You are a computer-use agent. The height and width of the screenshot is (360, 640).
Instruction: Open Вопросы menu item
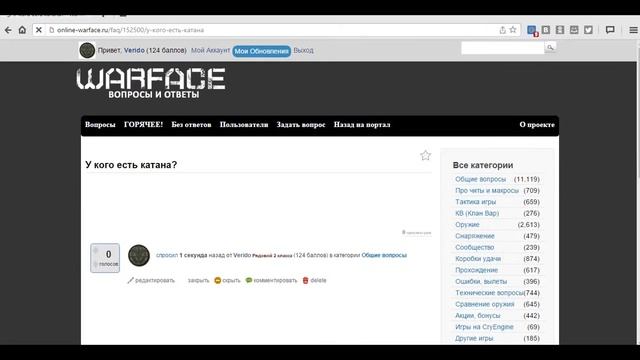100,124
